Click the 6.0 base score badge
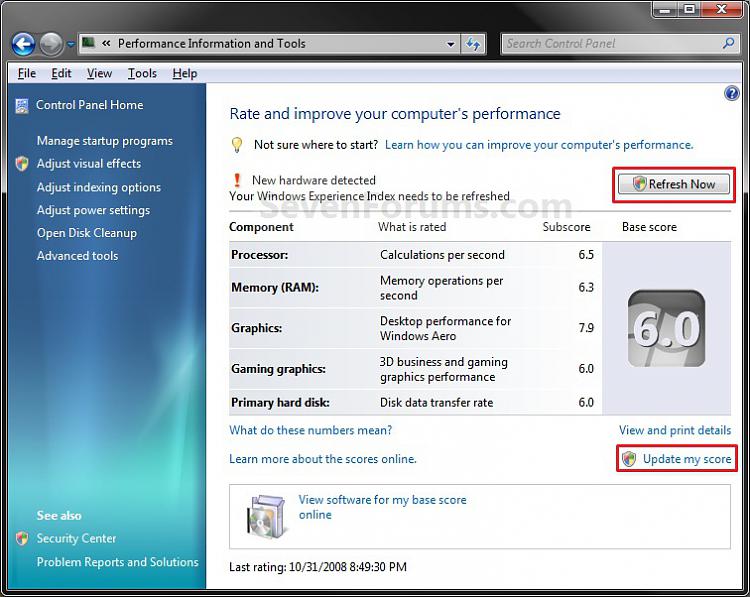 pos(666,329)
